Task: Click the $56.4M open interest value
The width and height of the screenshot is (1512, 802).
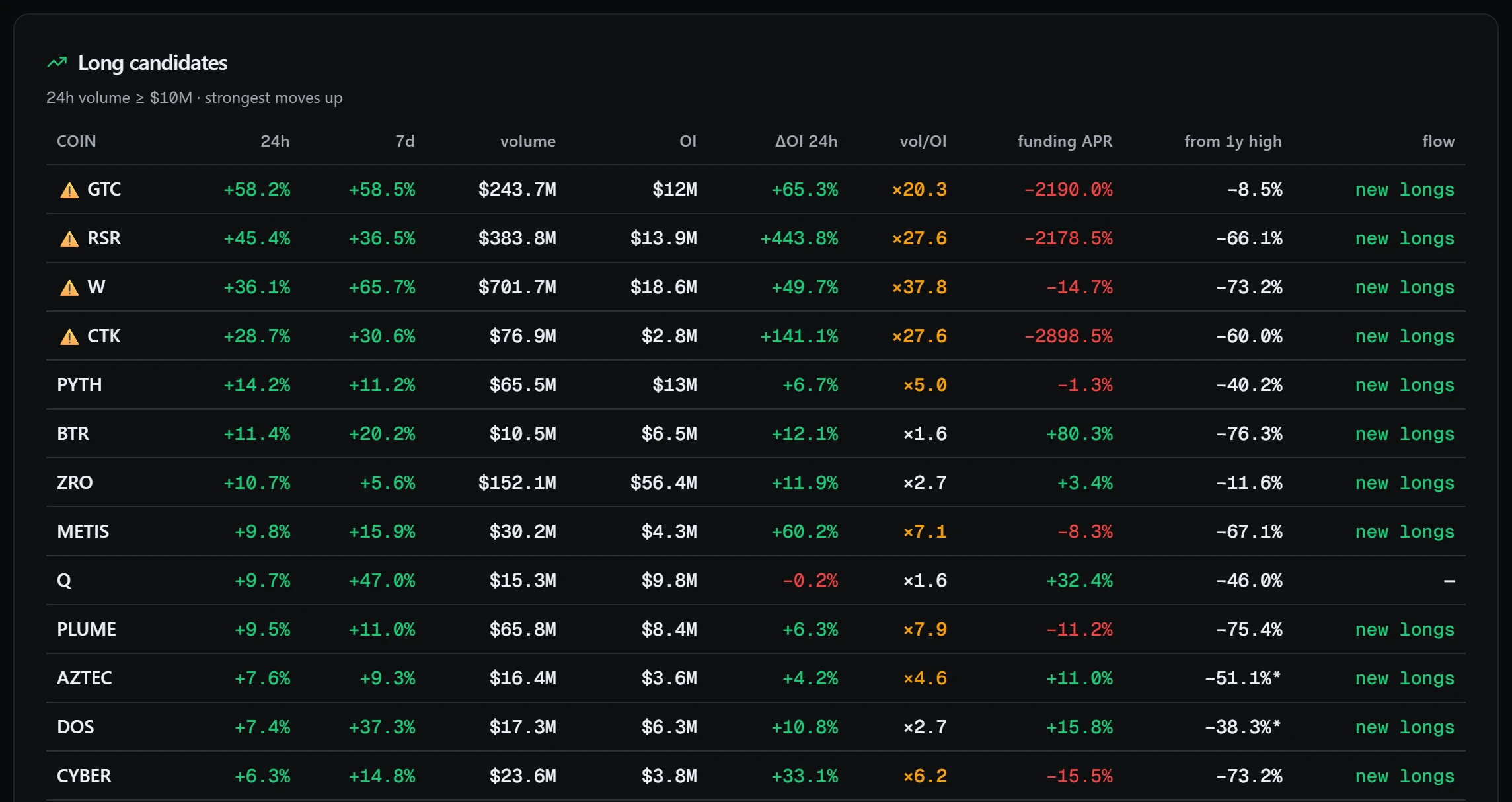Action: click(663, 484)
